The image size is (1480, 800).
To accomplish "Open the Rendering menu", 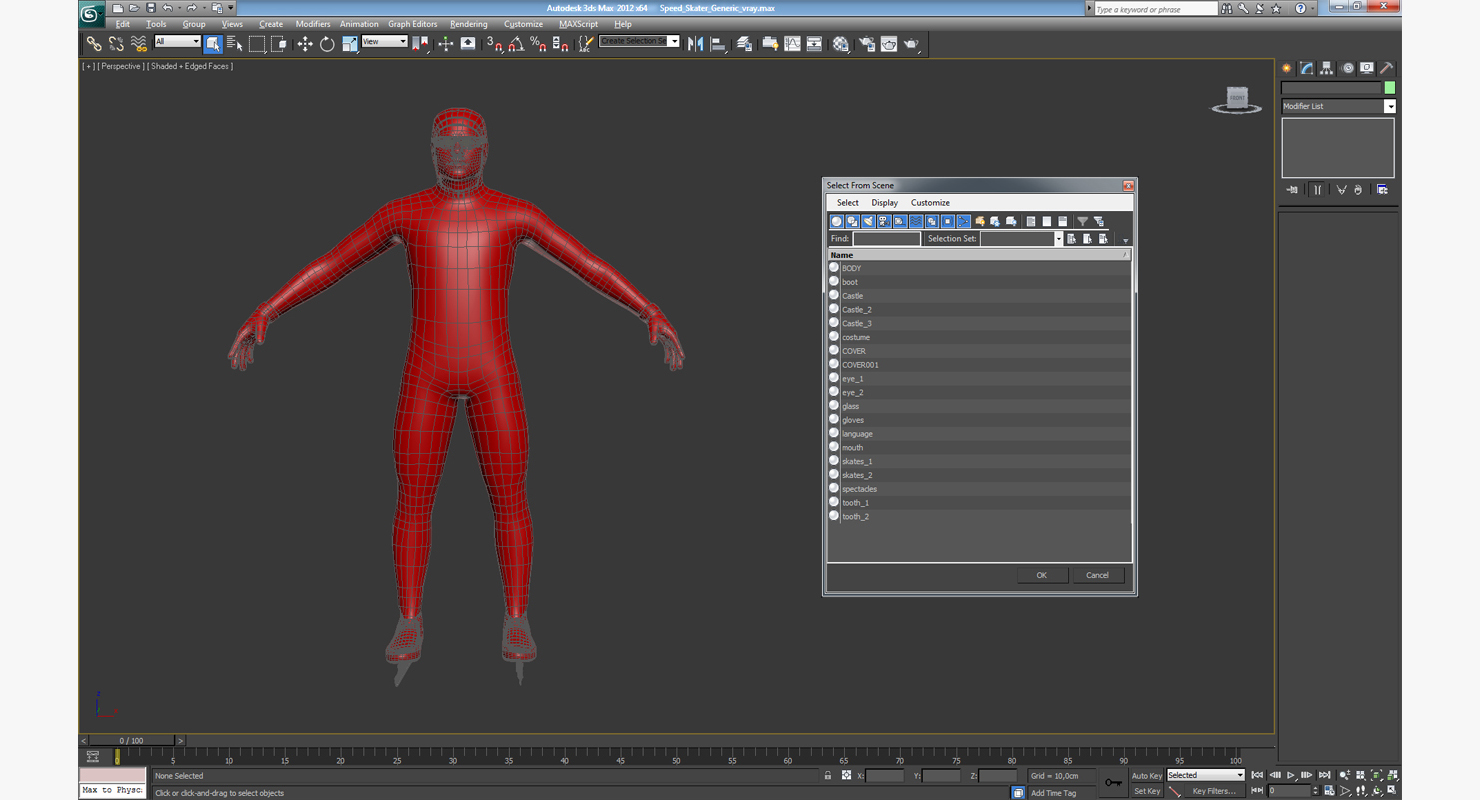I will click(x=469, y=24).
